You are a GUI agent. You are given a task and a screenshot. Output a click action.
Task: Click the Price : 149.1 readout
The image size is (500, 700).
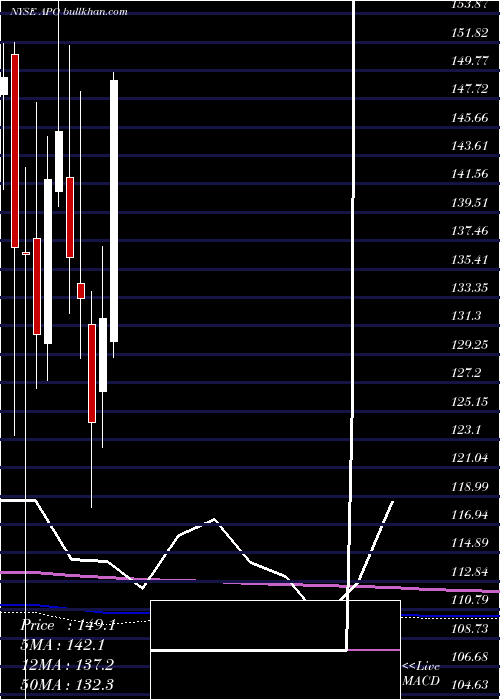pos(67,625)
